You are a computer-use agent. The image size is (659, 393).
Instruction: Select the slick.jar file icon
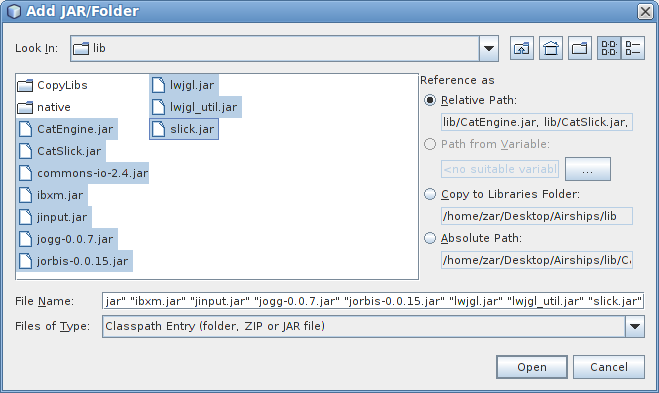(x=158, y=129)
